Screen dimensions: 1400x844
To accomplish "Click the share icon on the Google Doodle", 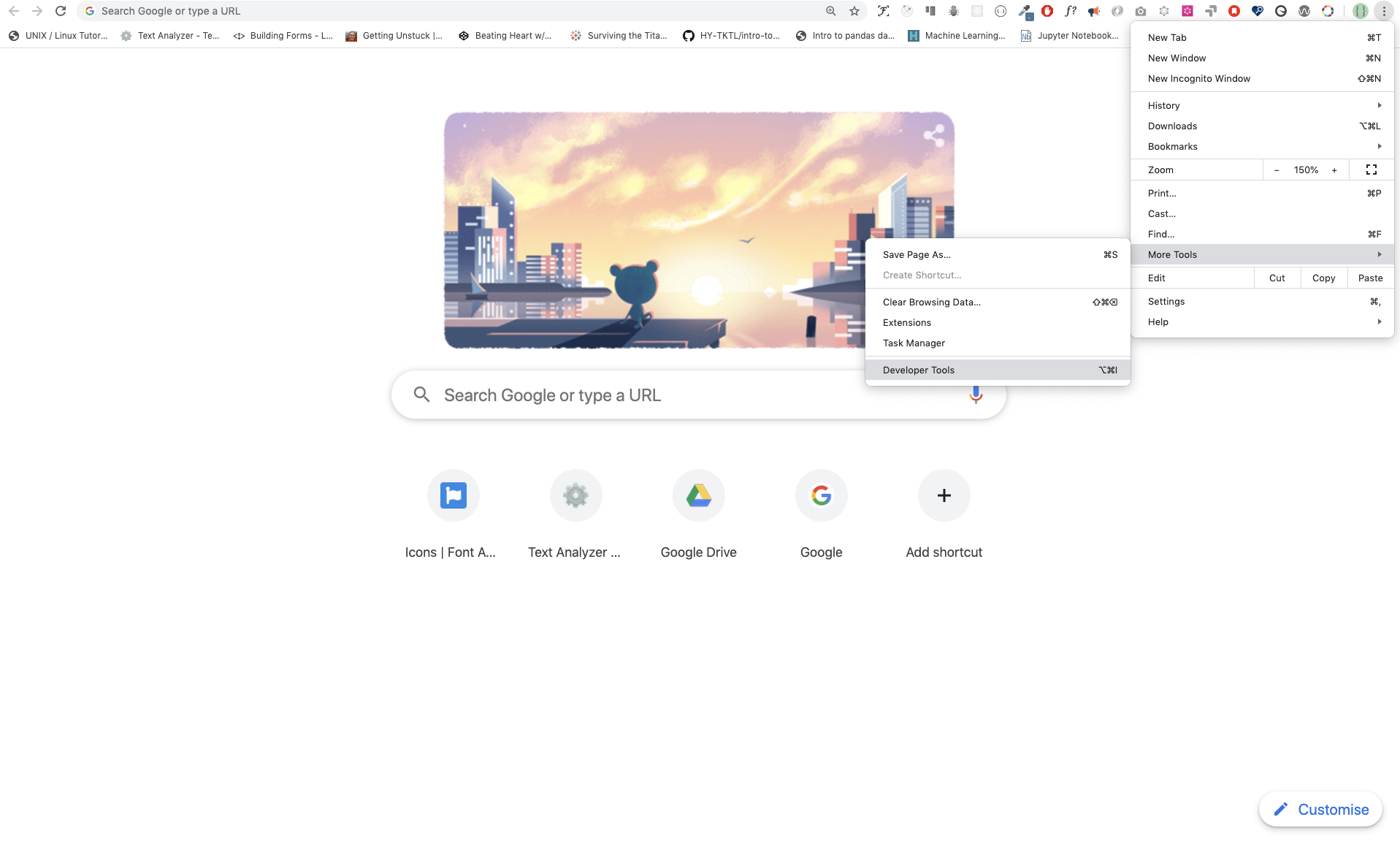I will tap(934, 135).
